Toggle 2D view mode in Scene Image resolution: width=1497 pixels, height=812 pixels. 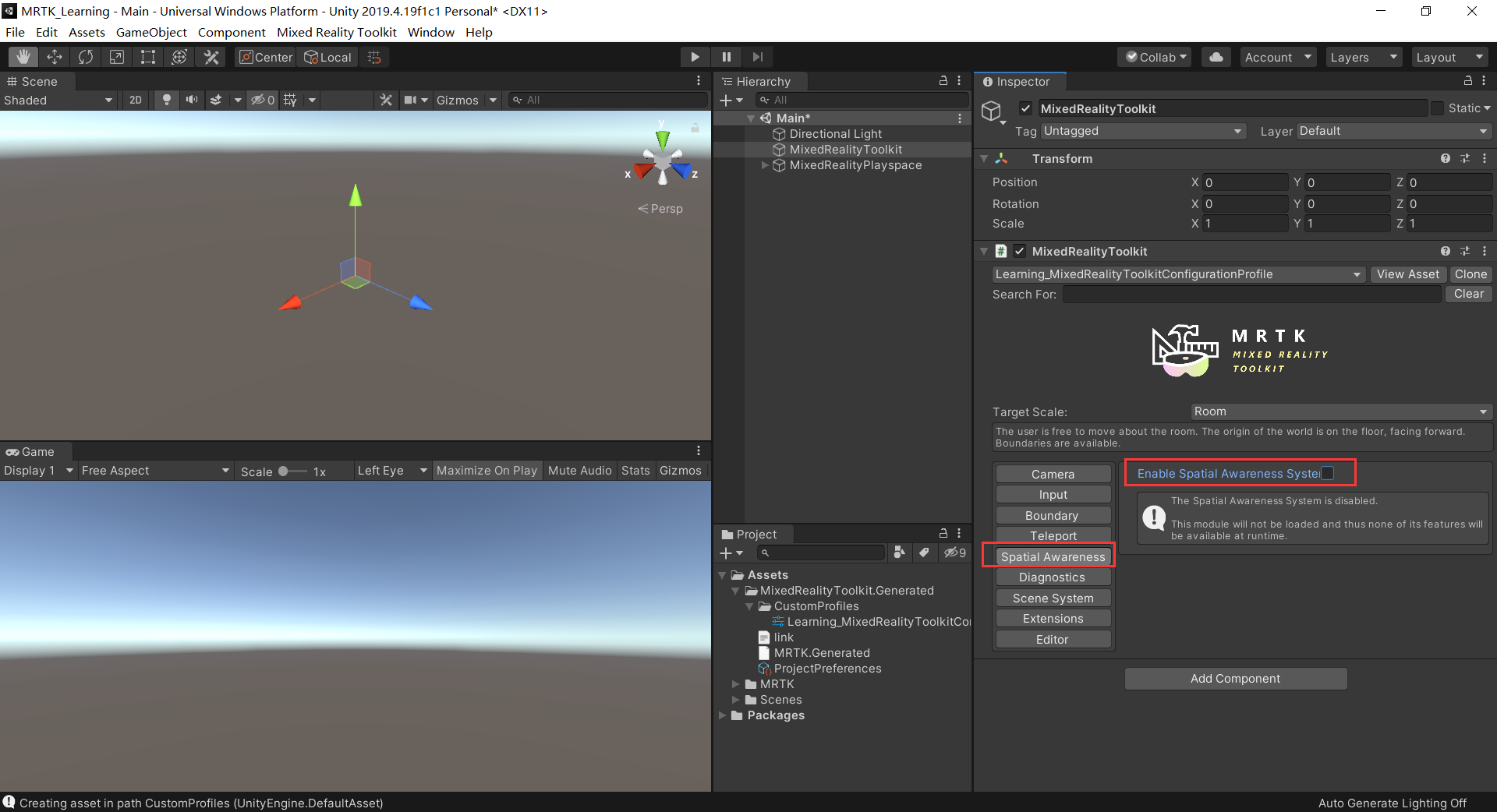[x=136, y=100]
